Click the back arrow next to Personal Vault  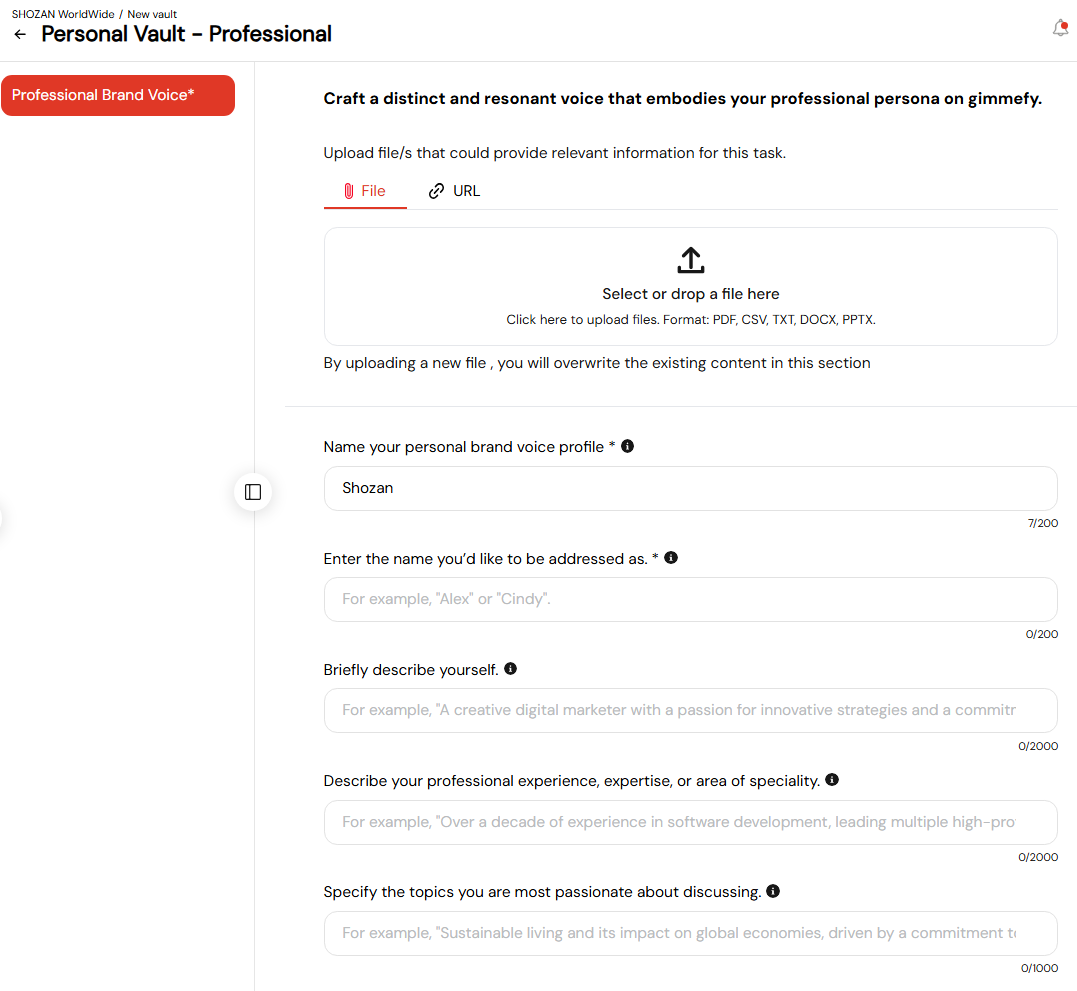point(20,34)
